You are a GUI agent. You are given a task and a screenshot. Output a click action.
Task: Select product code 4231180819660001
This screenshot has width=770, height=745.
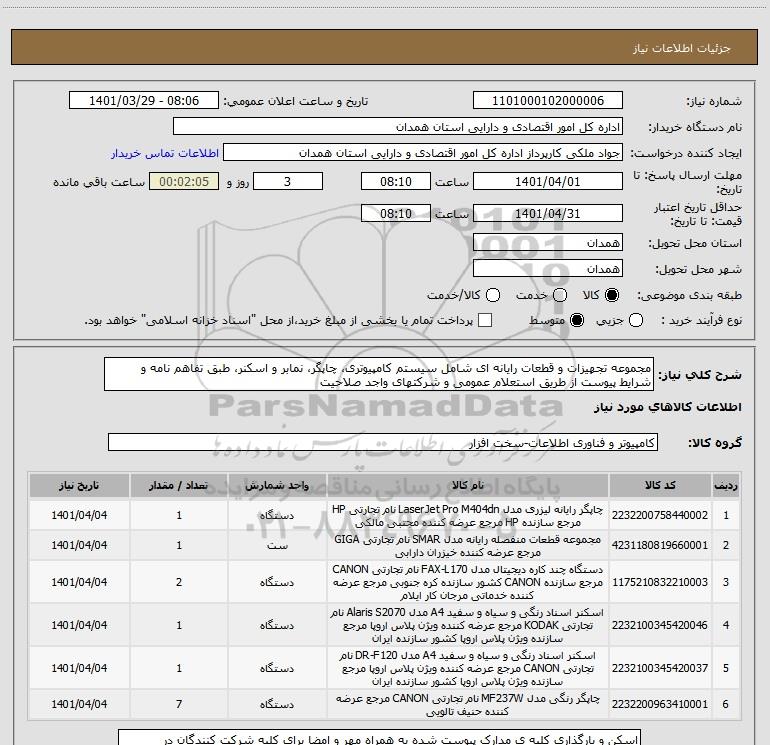[660, 545]
